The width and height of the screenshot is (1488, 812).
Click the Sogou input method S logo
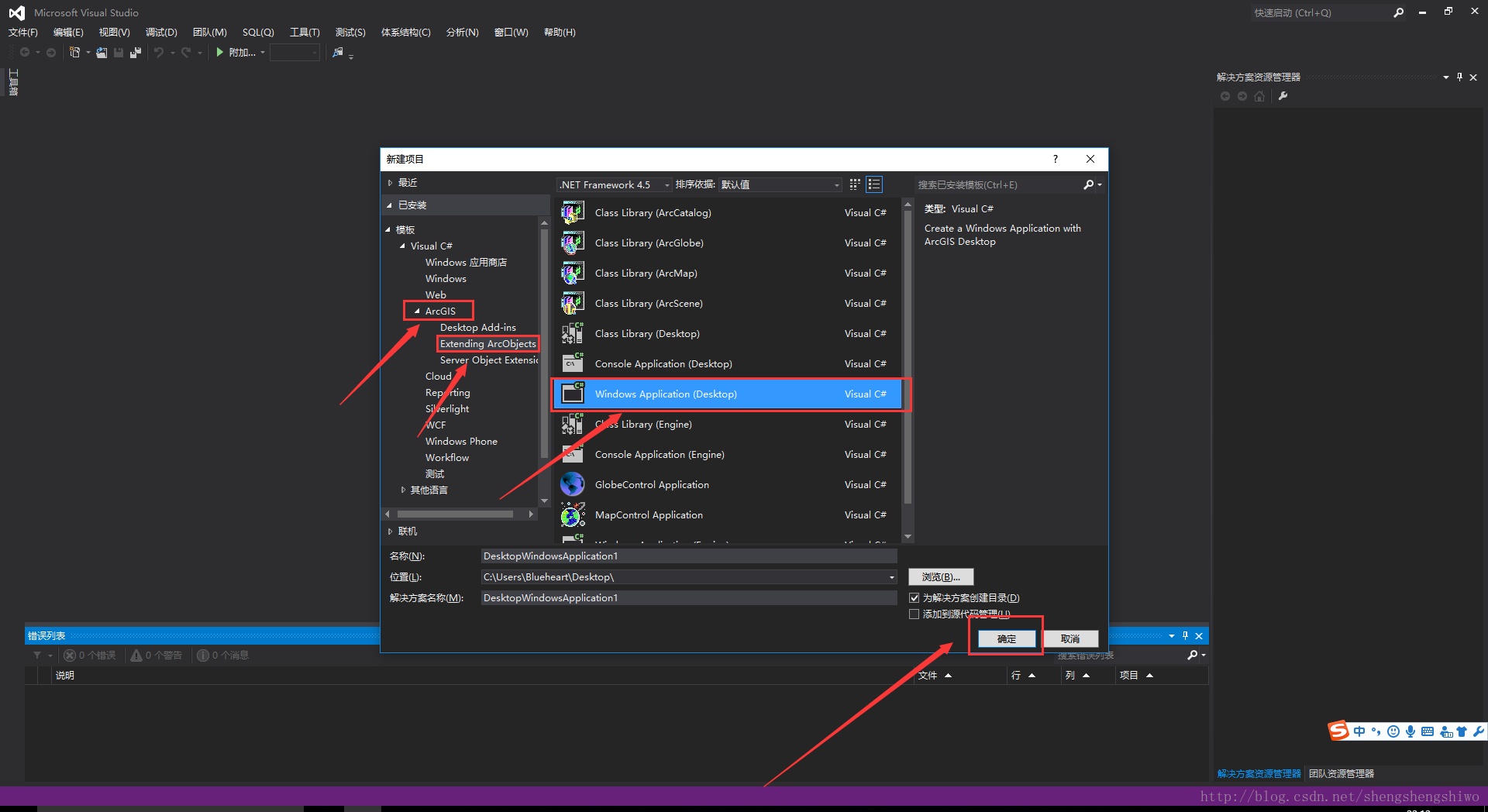[x=1338, y=731]
